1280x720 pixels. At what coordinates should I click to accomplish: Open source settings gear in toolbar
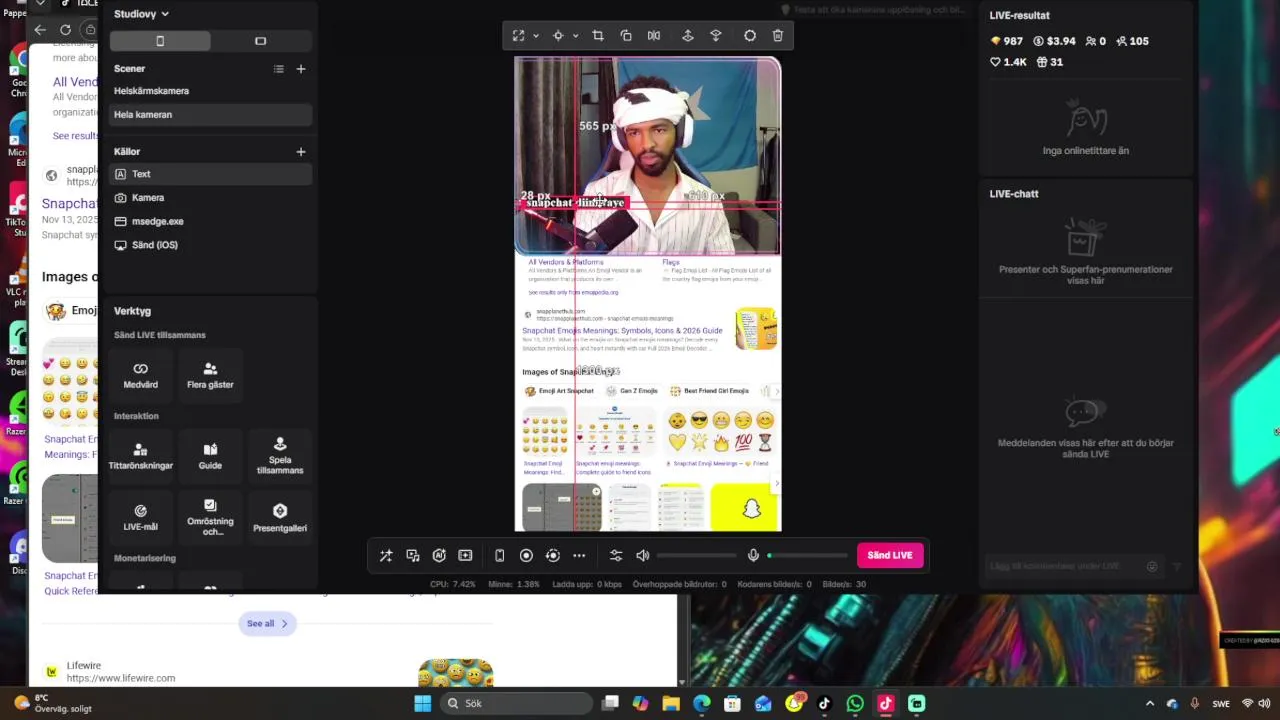tap(750, 36)
